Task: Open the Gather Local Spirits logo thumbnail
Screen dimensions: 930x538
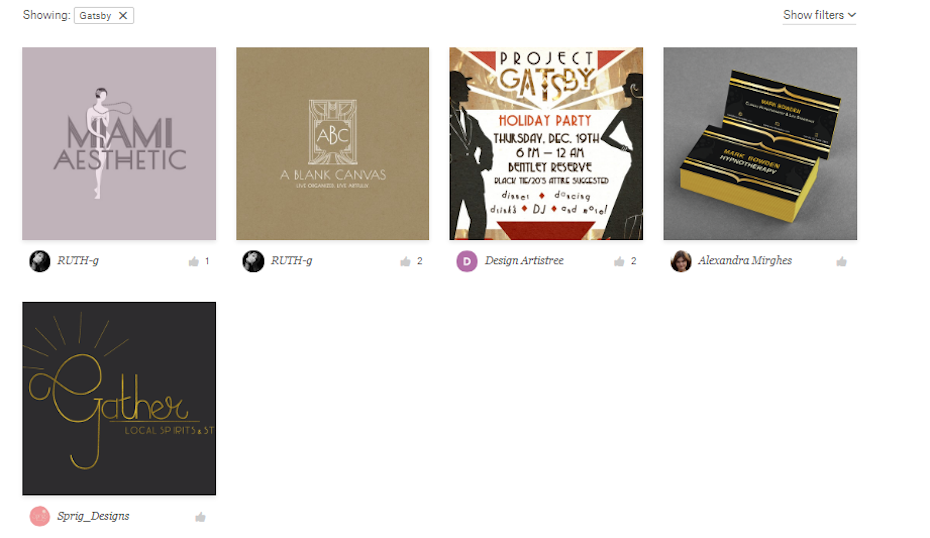Action: [119, 399]
